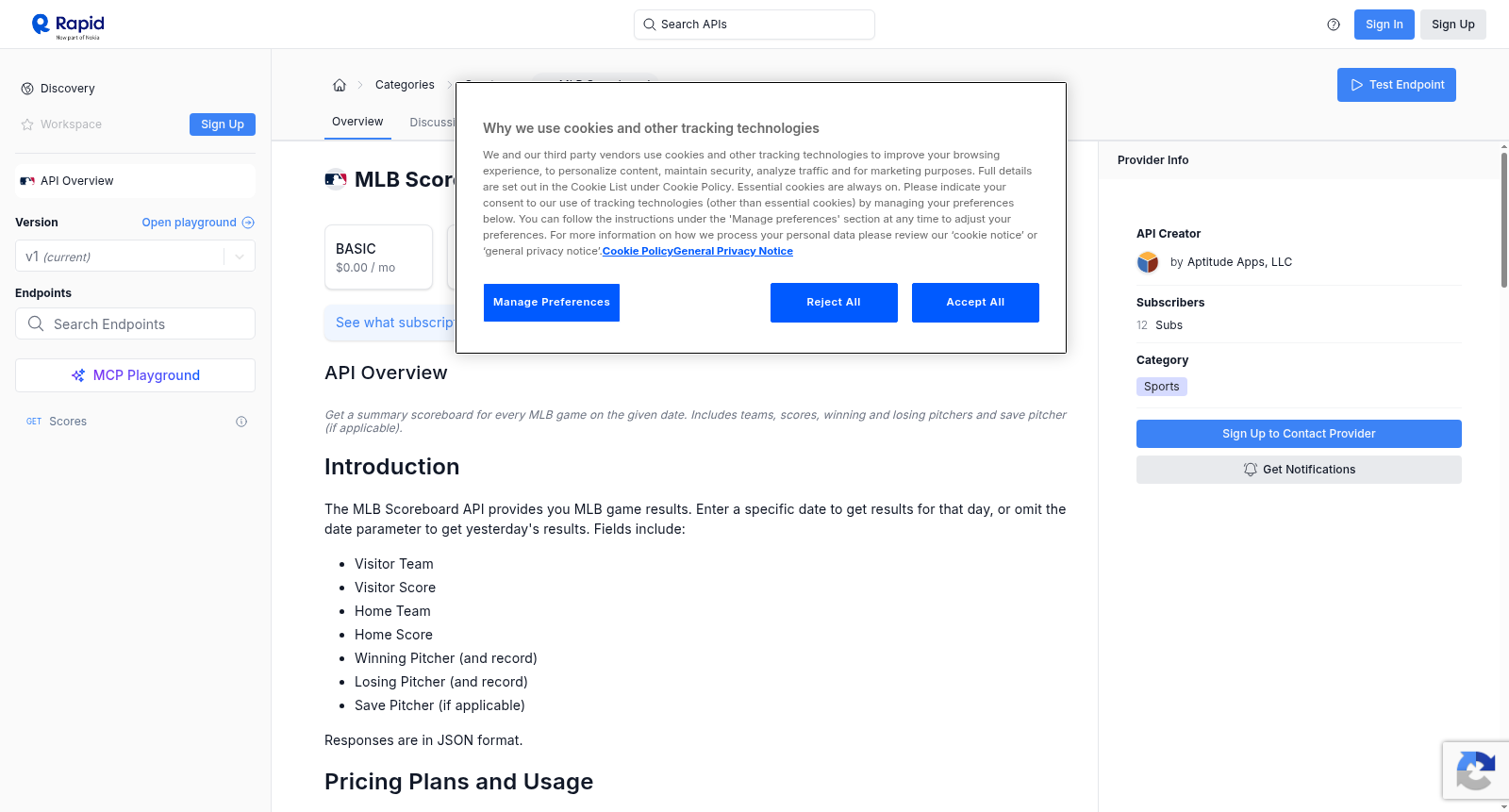Click the Open playground arrow icon

(248, 223)
